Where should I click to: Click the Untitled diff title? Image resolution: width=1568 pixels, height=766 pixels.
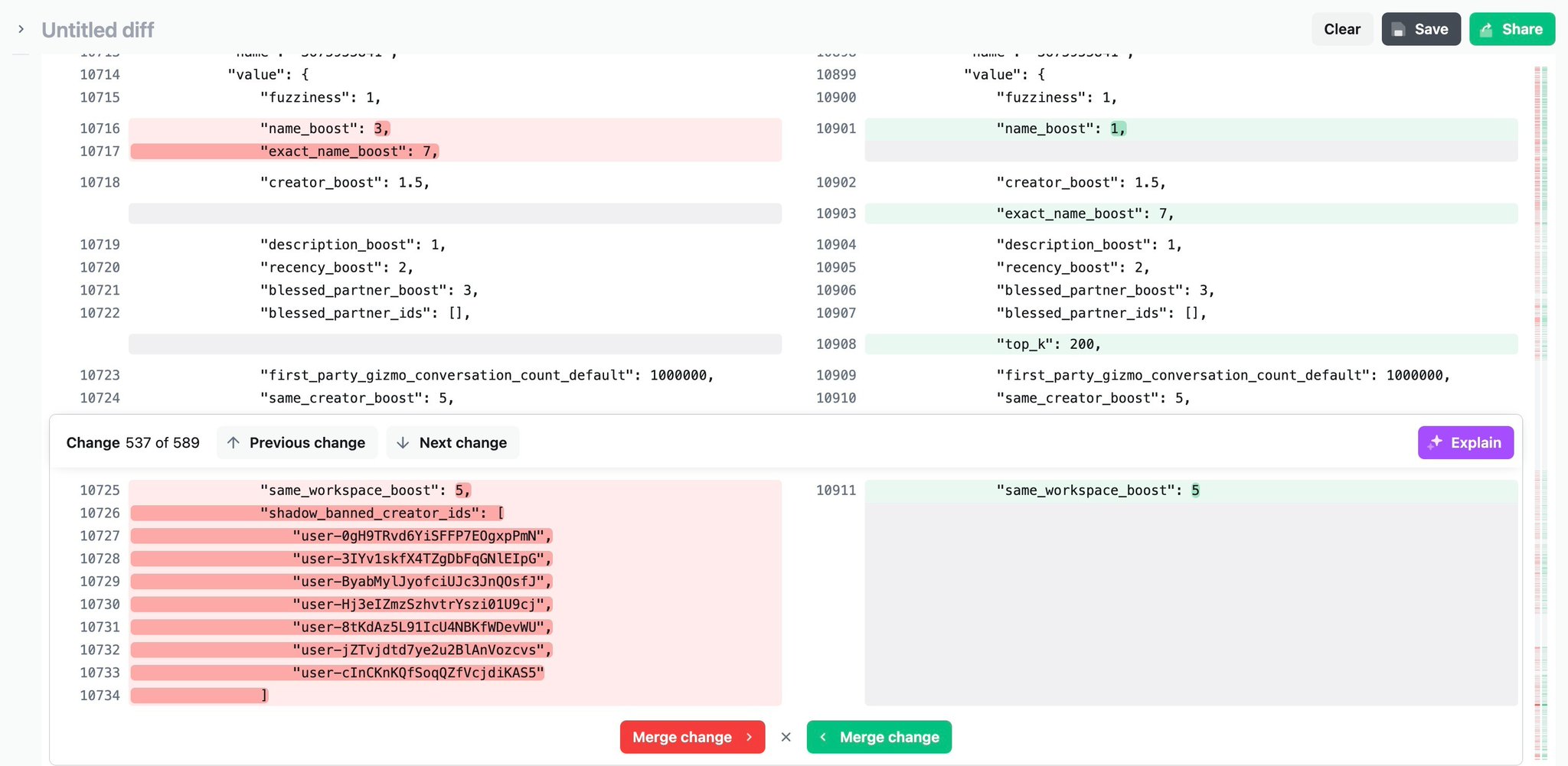[x=97, y=30]
